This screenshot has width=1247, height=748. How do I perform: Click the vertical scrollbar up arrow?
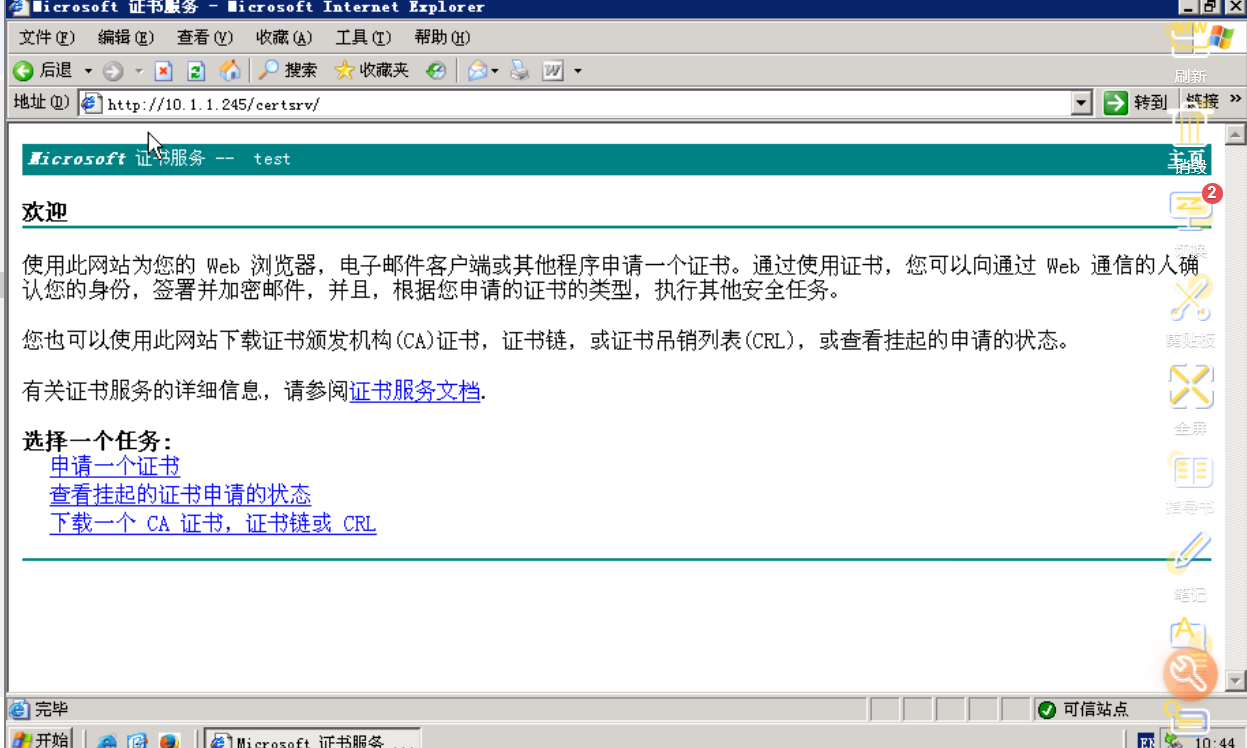point(1236,134)
